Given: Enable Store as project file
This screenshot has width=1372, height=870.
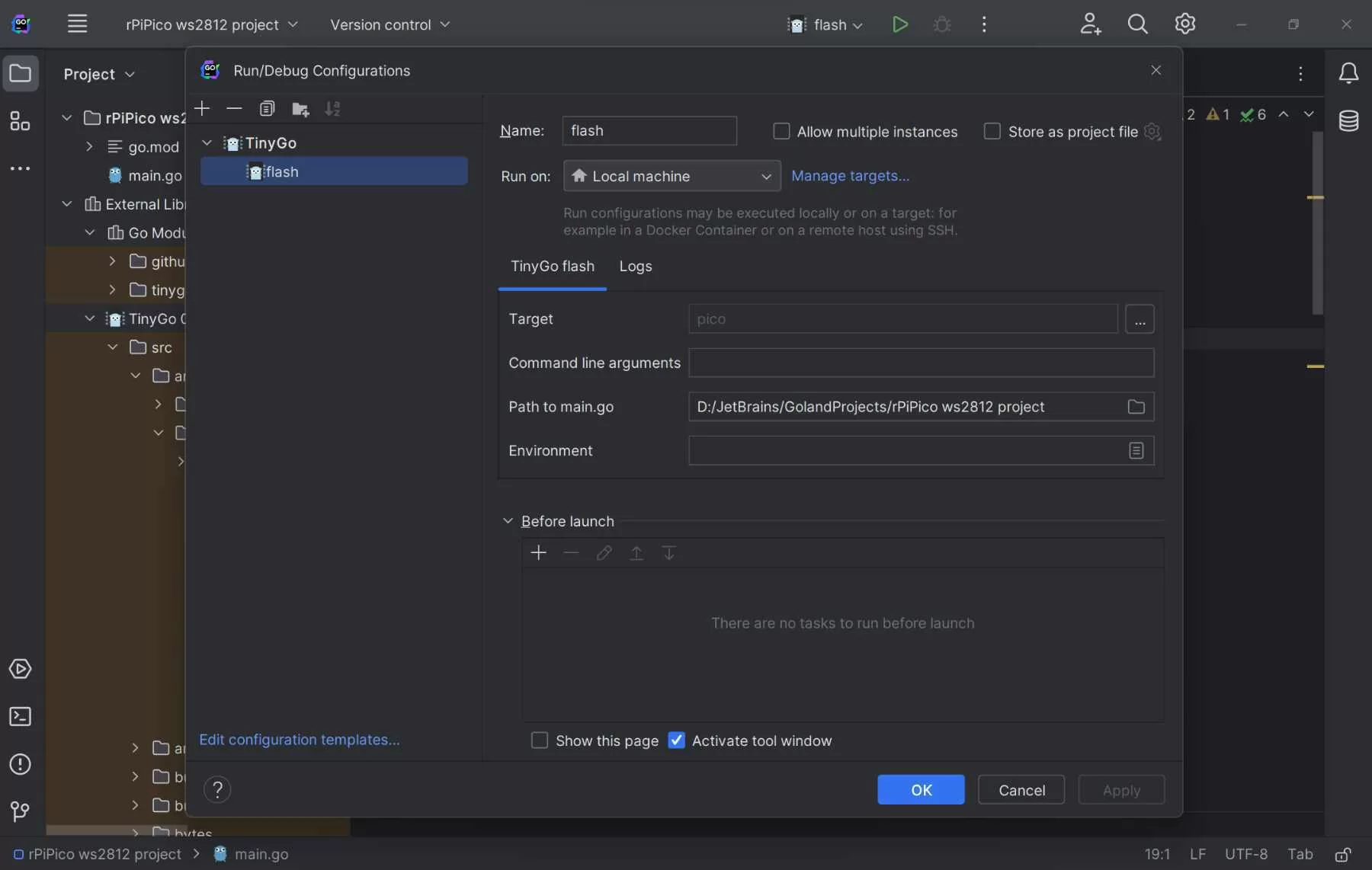Looking at the screenshot, I should (x=992, y=132).
